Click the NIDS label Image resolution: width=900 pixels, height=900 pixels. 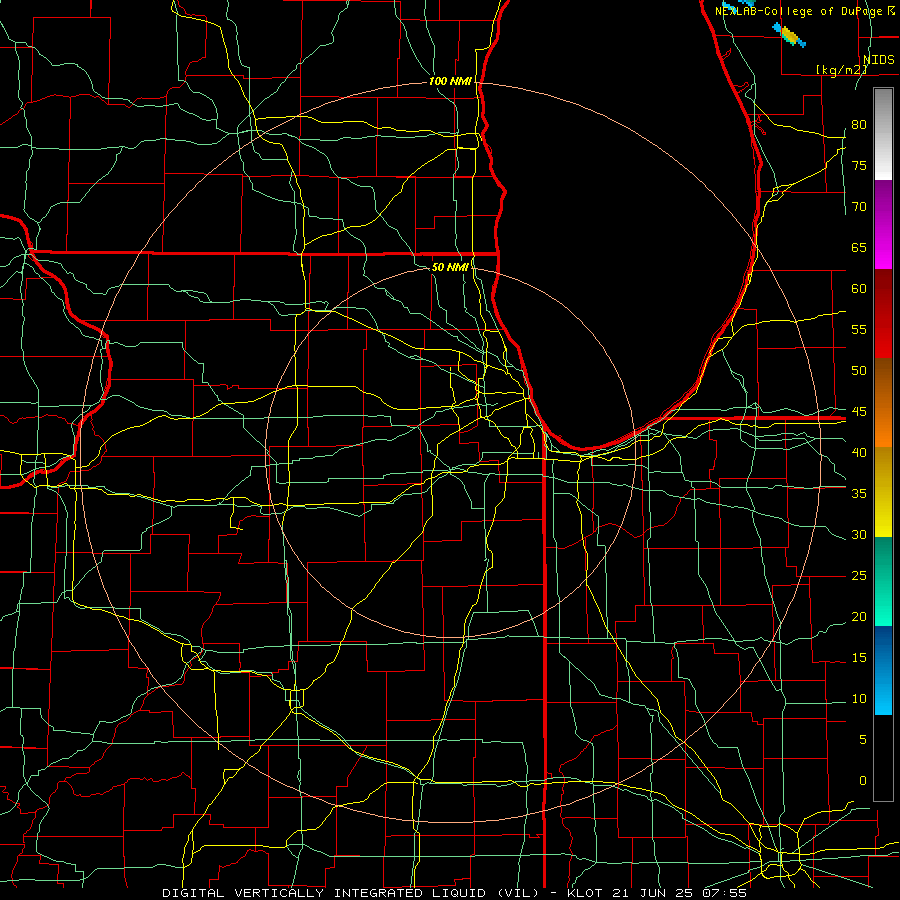coord(878,59)
